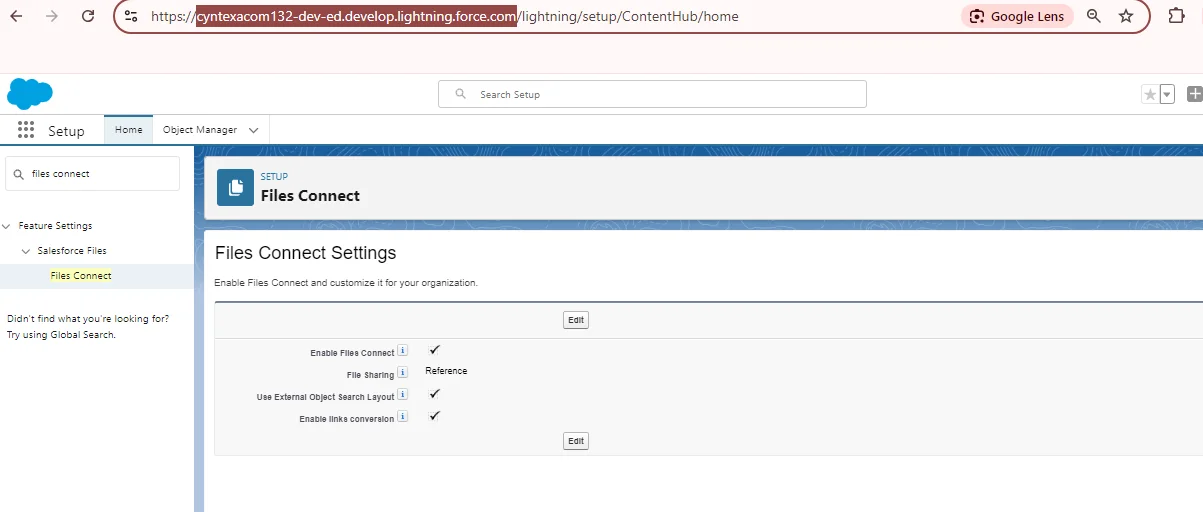Click the top Edit button
Image resolution: width=1203 pixels, height=512 pixels.
point(576,320)
